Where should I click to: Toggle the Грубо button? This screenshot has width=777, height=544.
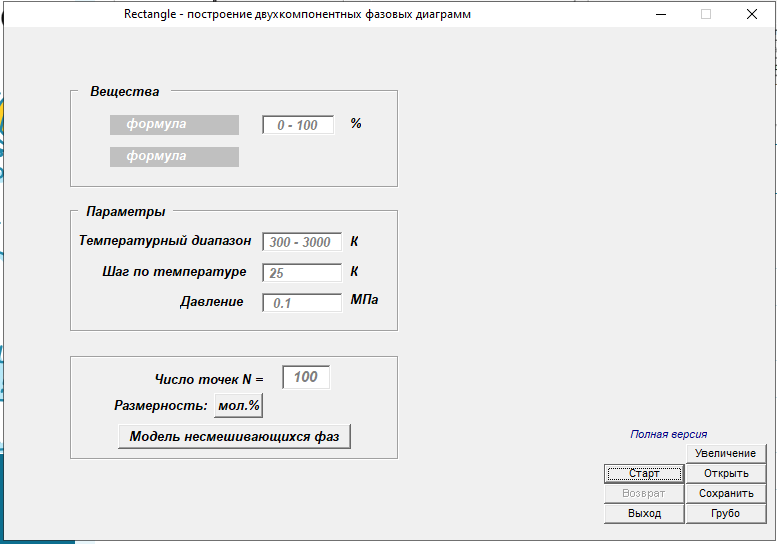click(726, 514)
